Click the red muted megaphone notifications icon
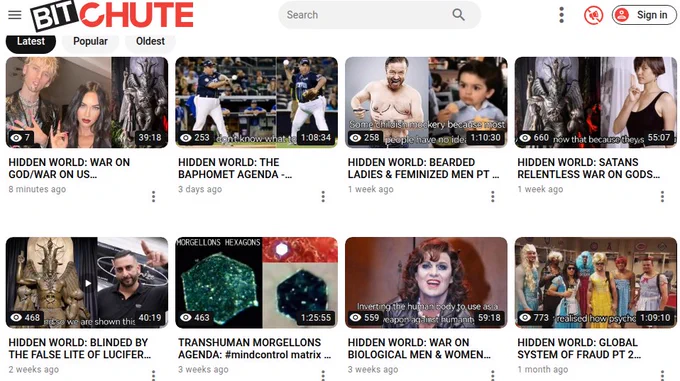680x381 pixels. tap(593, 15)
